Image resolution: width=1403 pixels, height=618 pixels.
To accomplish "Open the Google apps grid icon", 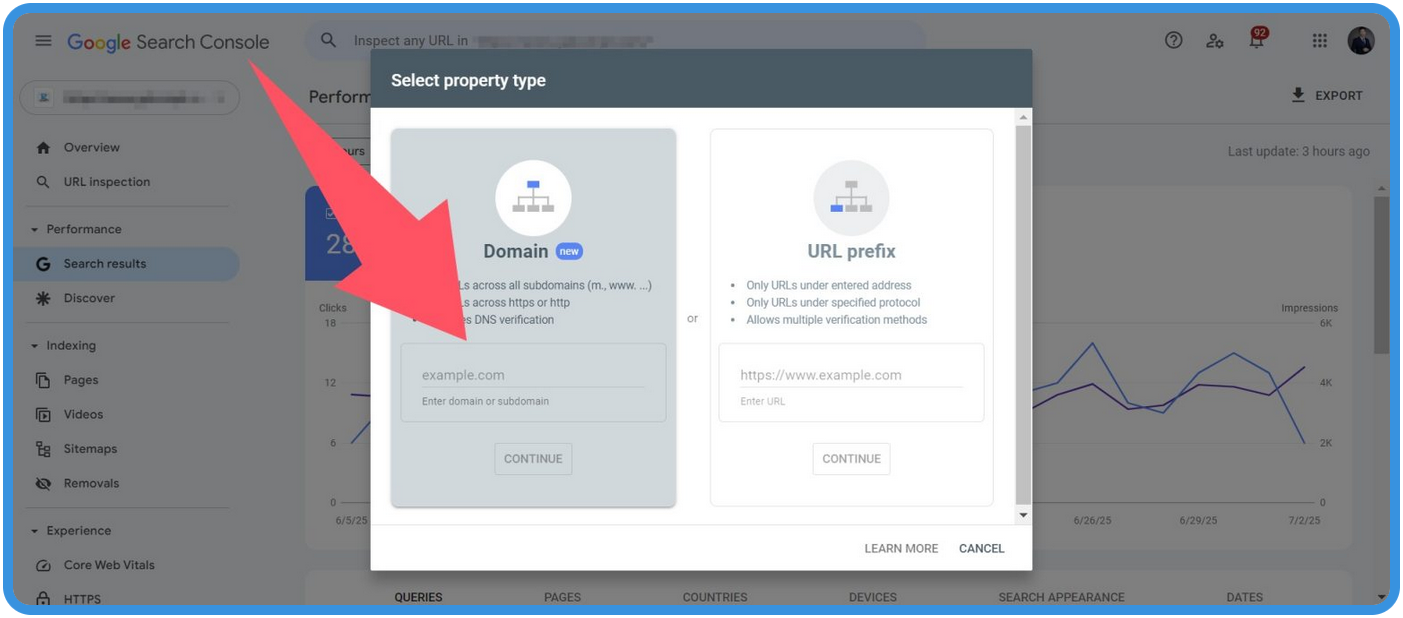I will (1318, 41).
